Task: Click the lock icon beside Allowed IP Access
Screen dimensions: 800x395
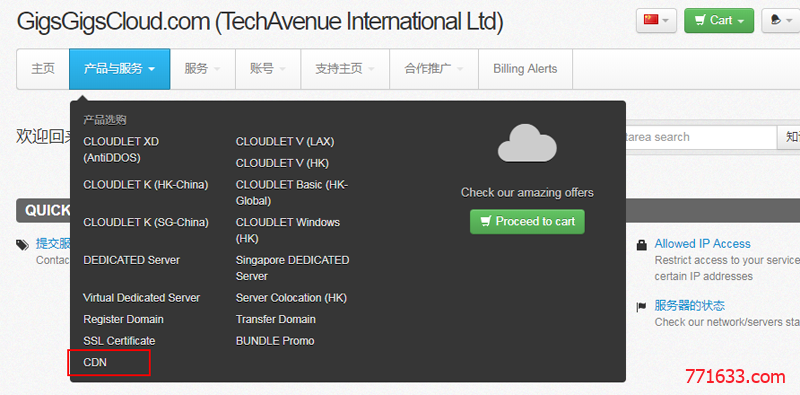Action: [641, 245]
